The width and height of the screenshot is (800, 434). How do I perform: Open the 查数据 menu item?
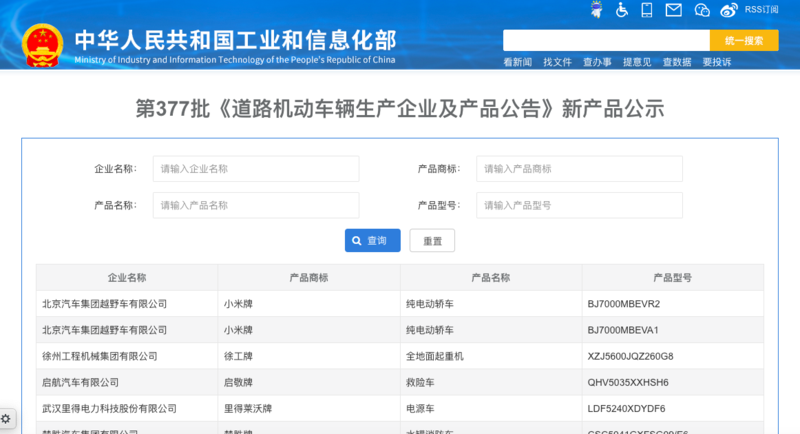pyautogui.click(x=677, y=62)
